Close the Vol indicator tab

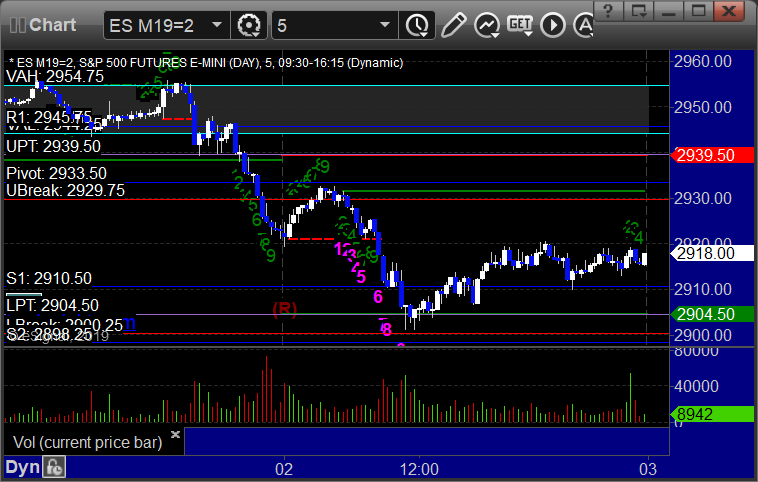(175, 434)
